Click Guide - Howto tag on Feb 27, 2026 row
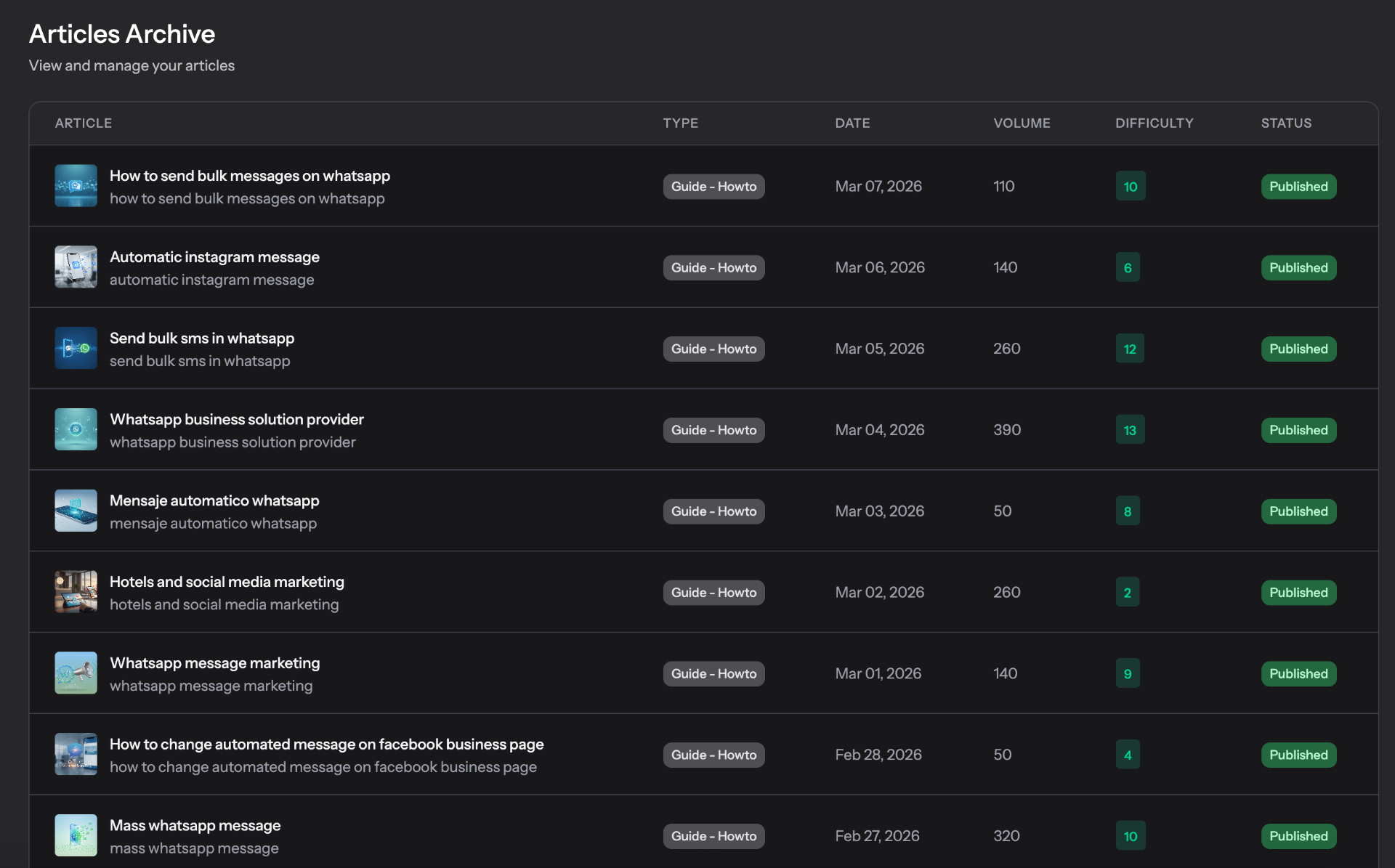The height and width of the screenshot is (868, 1395). click(x=713, y=836)
